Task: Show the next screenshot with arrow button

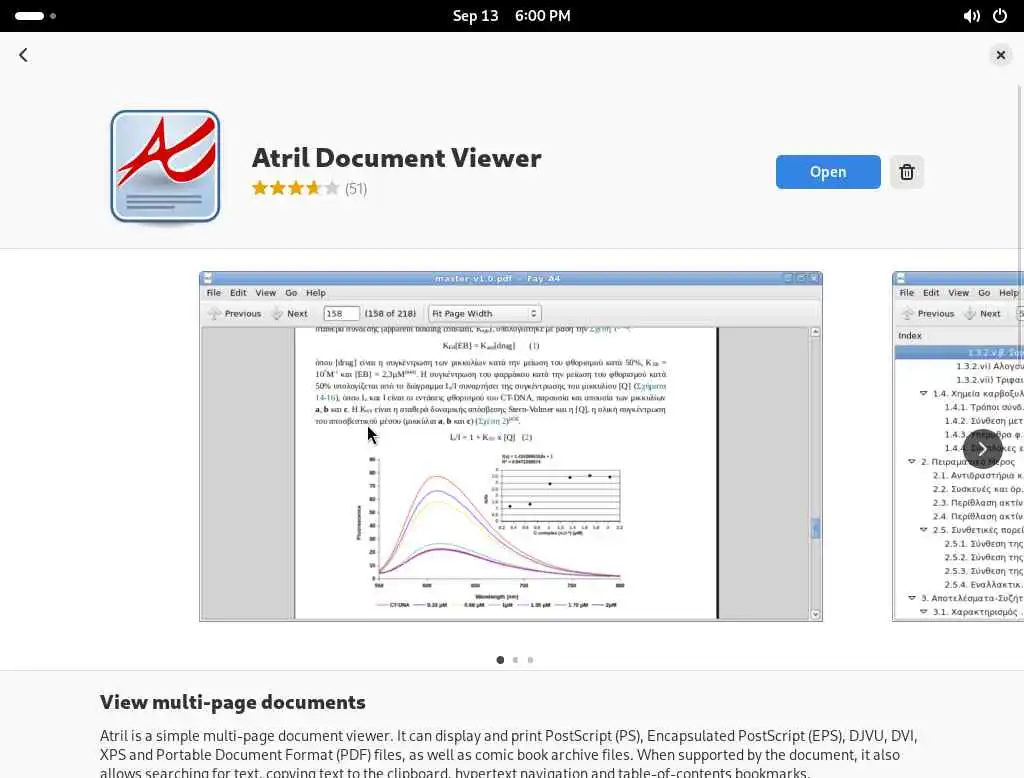Action: pyautogui.click(x=982, y=448)
